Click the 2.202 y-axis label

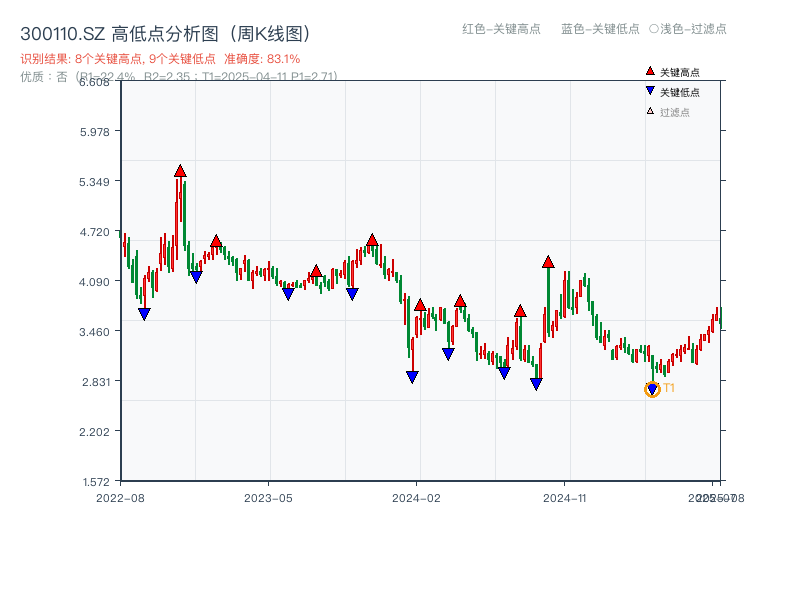click(x=94, y=432)
